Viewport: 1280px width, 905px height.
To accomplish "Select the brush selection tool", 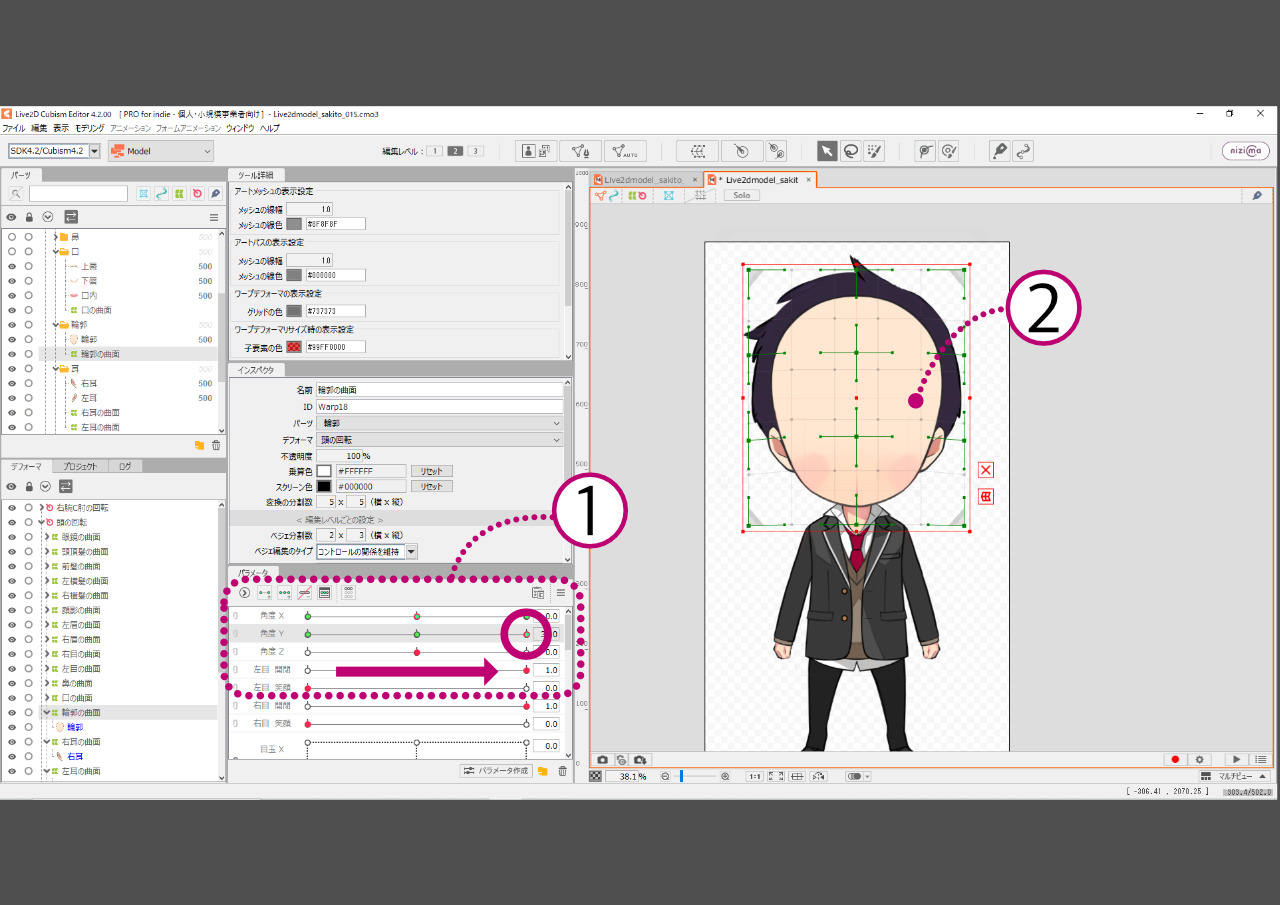I will coord(875,151).
